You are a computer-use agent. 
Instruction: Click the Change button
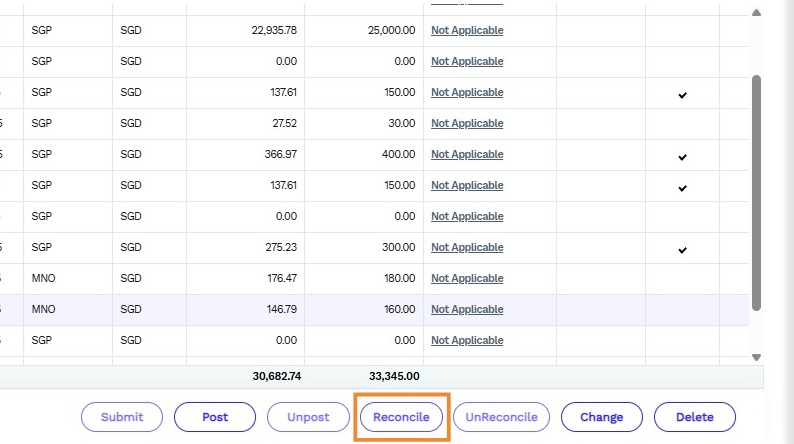601,417
